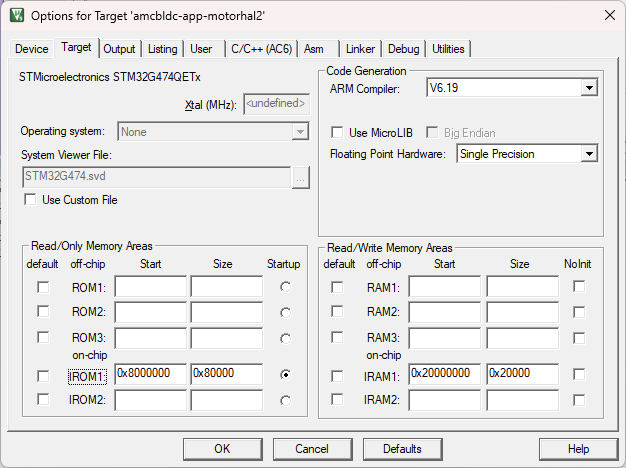Toggle the Big Endian checkbox
Screen dimensions: 626x468
[x=432, y=133]
